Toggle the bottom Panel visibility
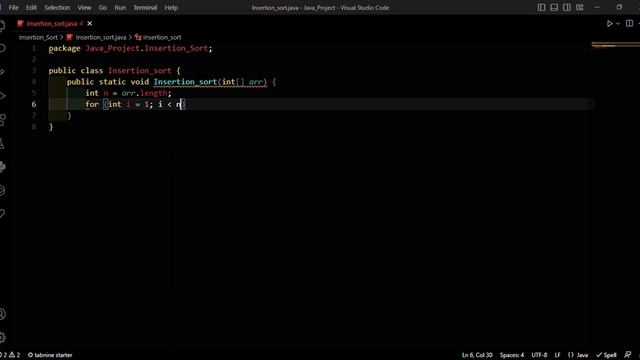Image resolution: width=640 pixels, height=360 pixels. pos(554,7)
